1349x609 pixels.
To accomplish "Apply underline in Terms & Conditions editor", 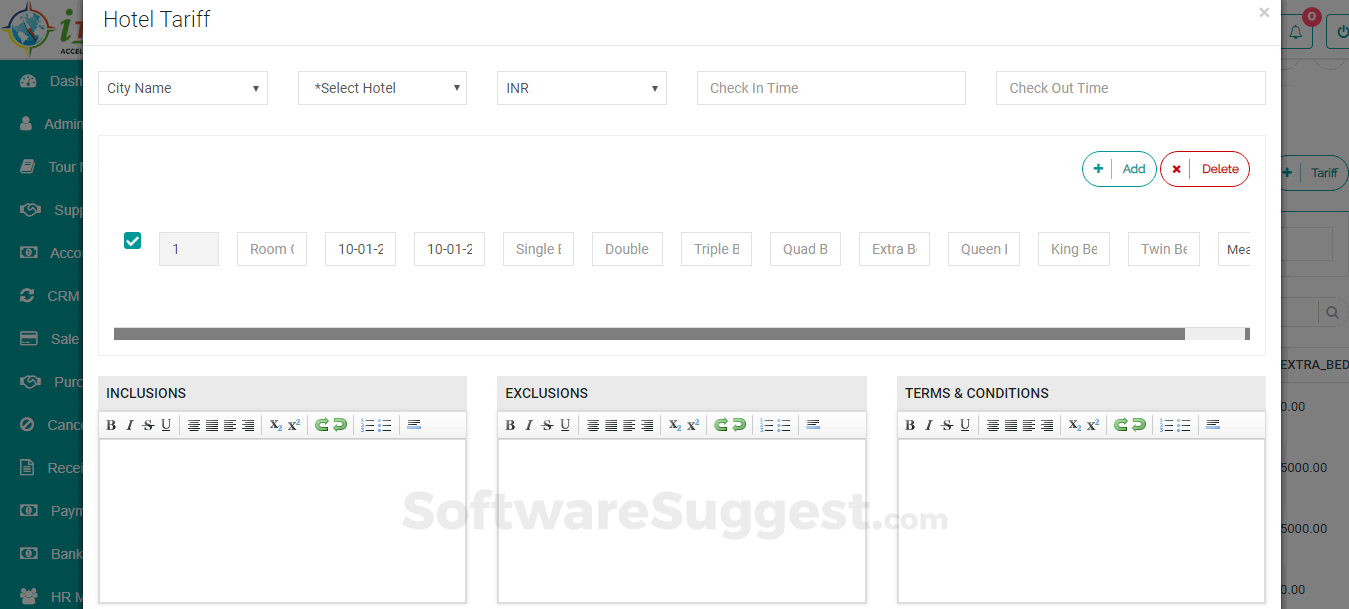I will (965, 425).
